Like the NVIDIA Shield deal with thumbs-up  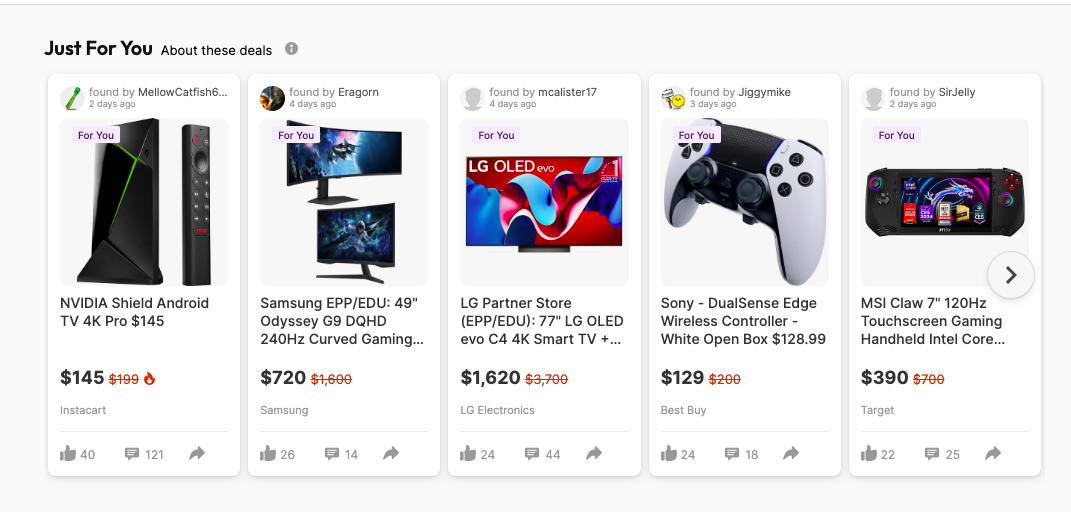point(69,454)
